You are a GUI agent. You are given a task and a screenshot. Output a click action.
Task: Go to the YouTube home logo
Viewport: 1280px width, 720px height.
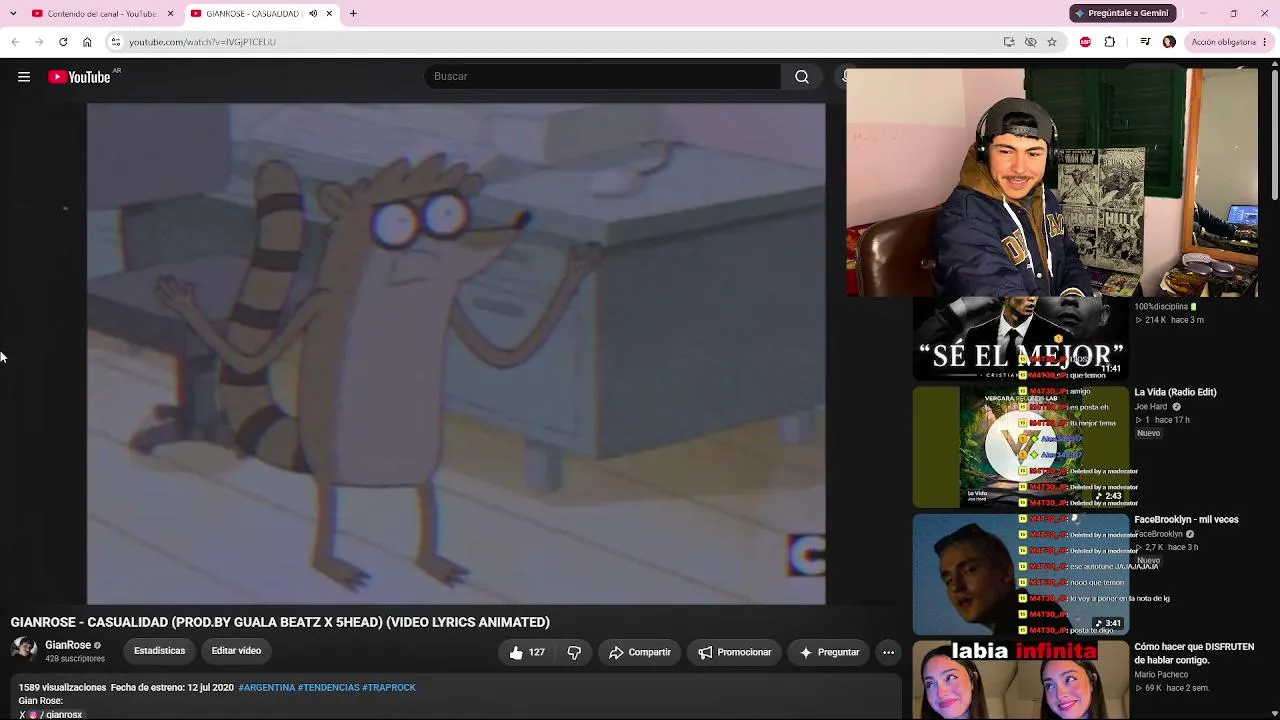coord(80,77)
